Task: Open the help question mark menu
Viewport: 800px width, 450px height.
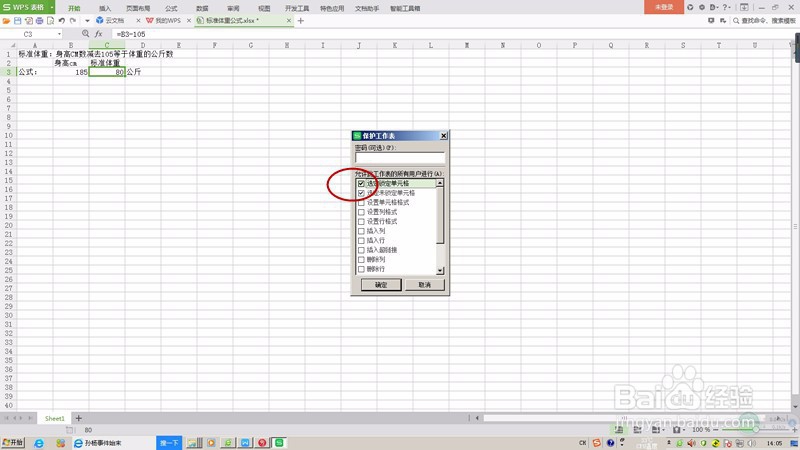Action: tap(726, 7)
